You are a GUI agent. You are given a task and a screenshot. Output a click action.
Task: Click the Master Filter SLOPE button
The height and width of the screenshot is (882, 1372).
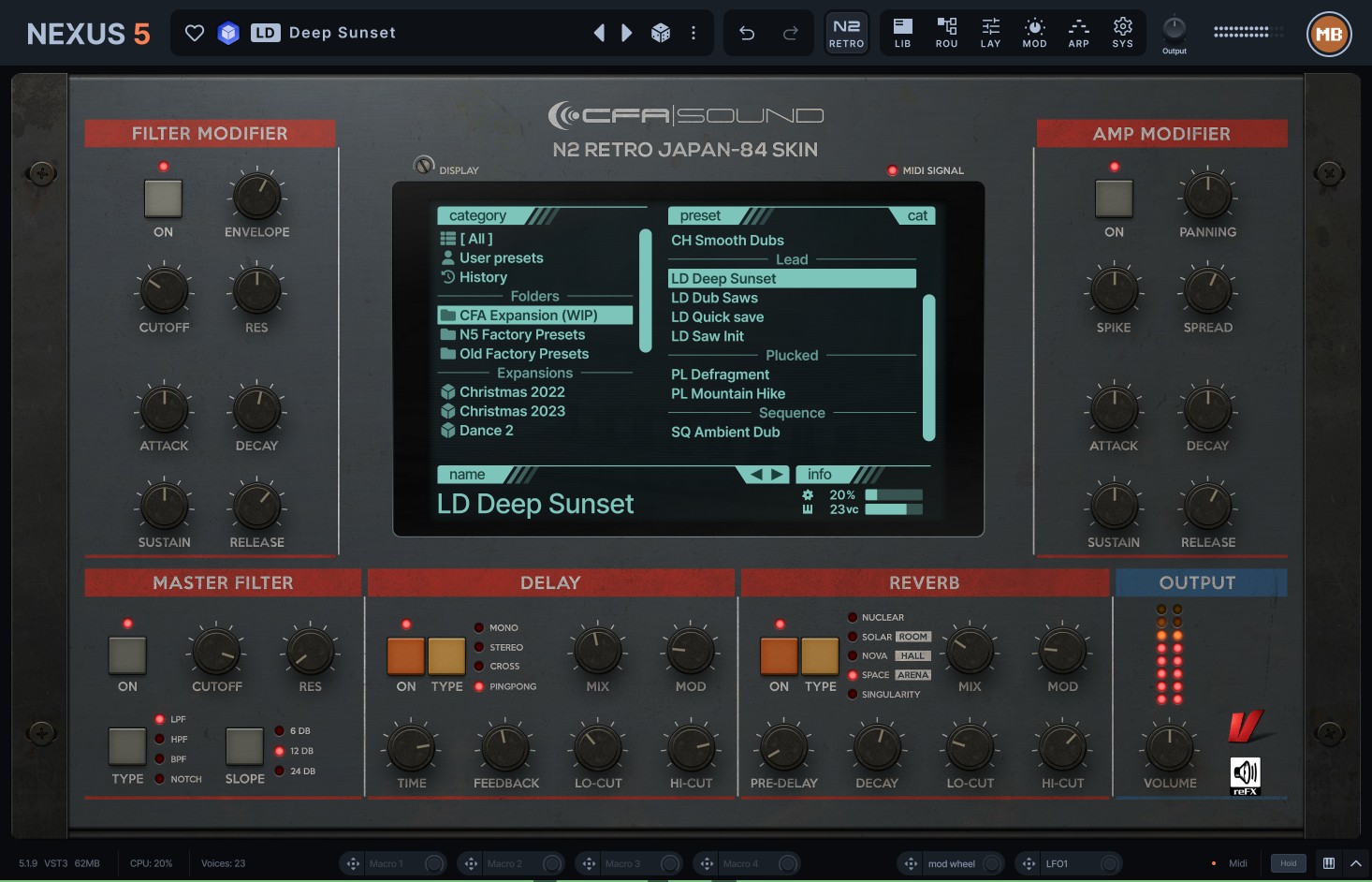pyautogui.click(x=244, y=747)
